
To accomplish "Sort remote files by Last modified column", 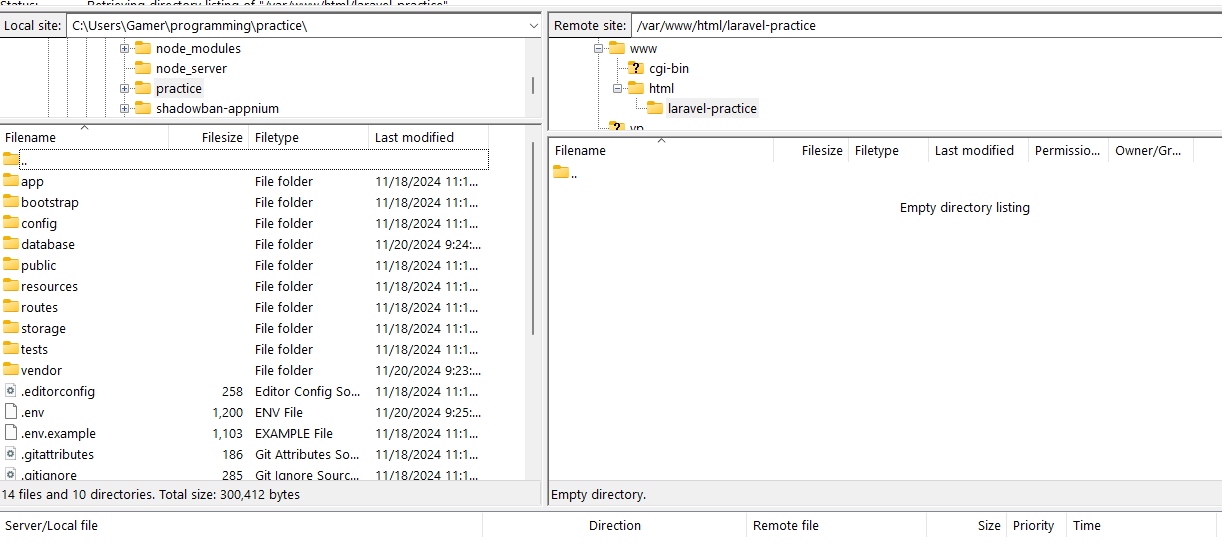I will coord(978,150).
